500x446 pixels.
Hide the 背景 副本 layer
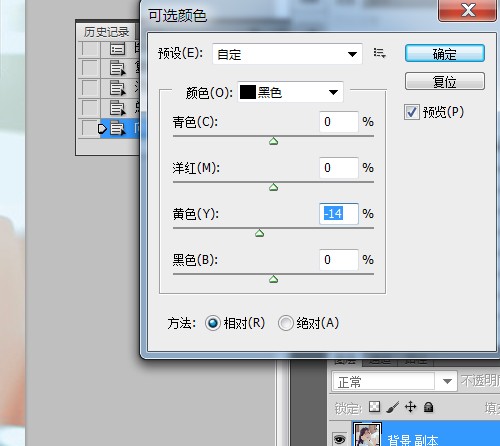coord(339,440)
